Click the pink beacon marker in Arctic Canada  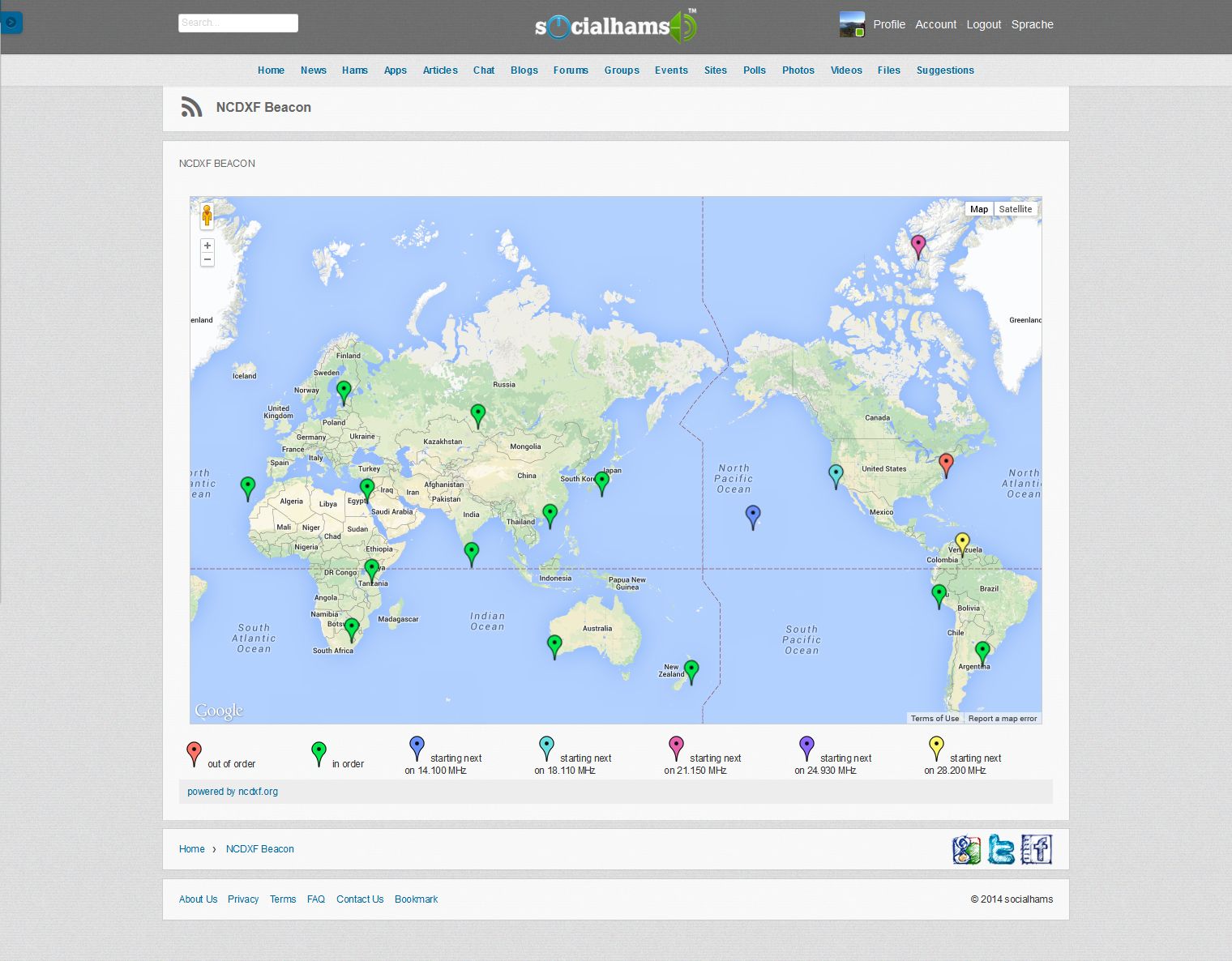[x=918, y=246]
